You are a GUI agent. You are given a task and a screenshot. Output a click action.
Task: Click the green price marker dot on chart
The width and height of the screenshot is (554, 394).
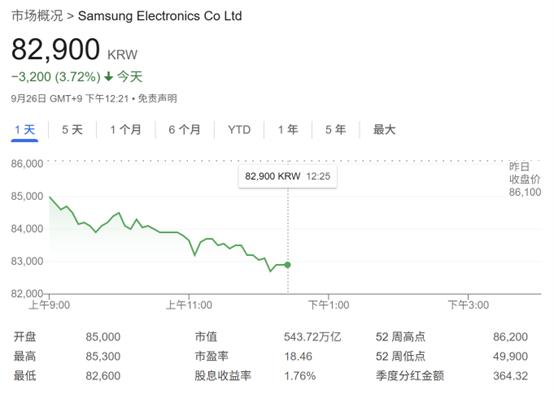(x=288, y=265)
